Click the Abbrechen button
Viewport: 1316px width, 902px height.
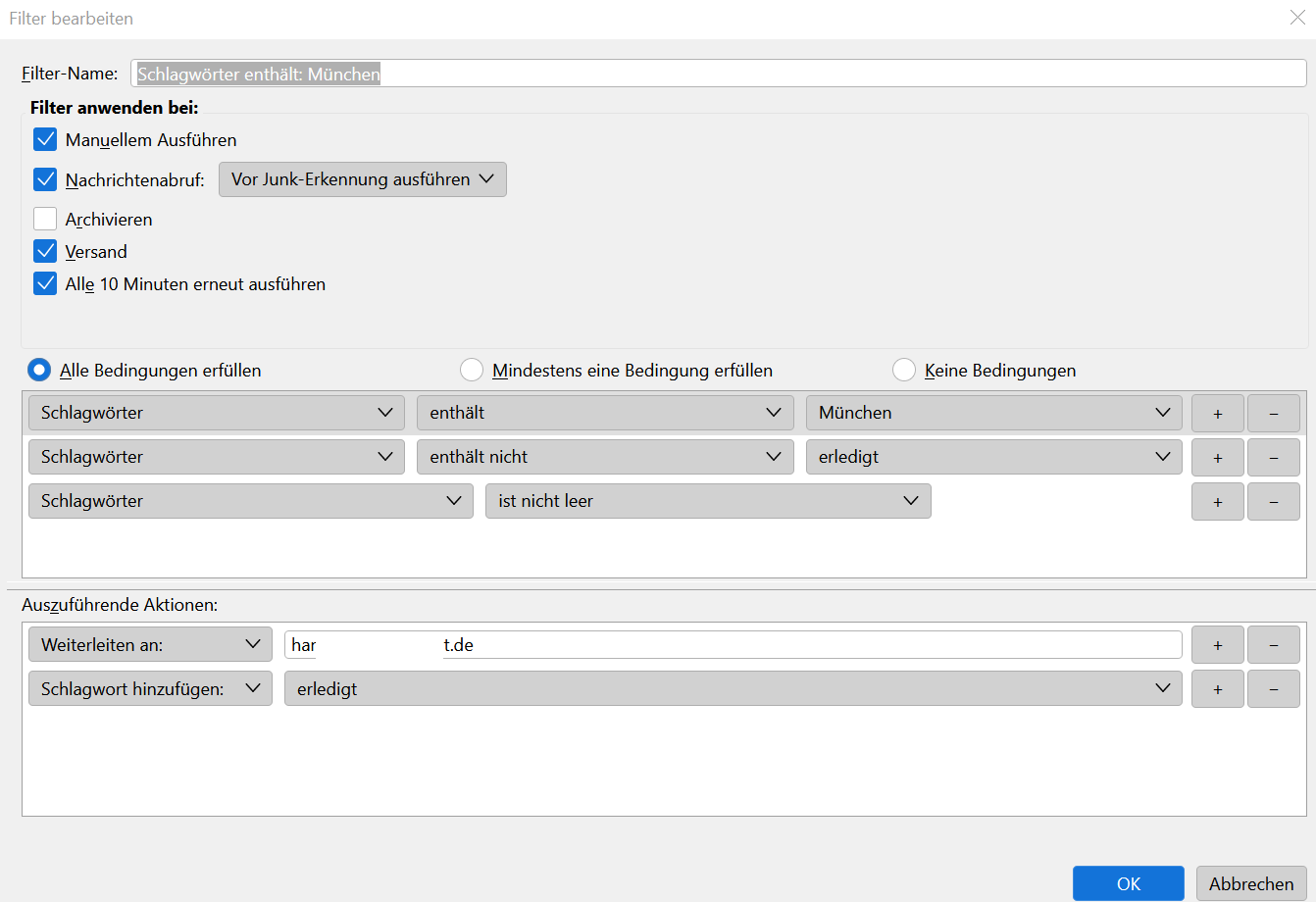tap(1251, 883)
